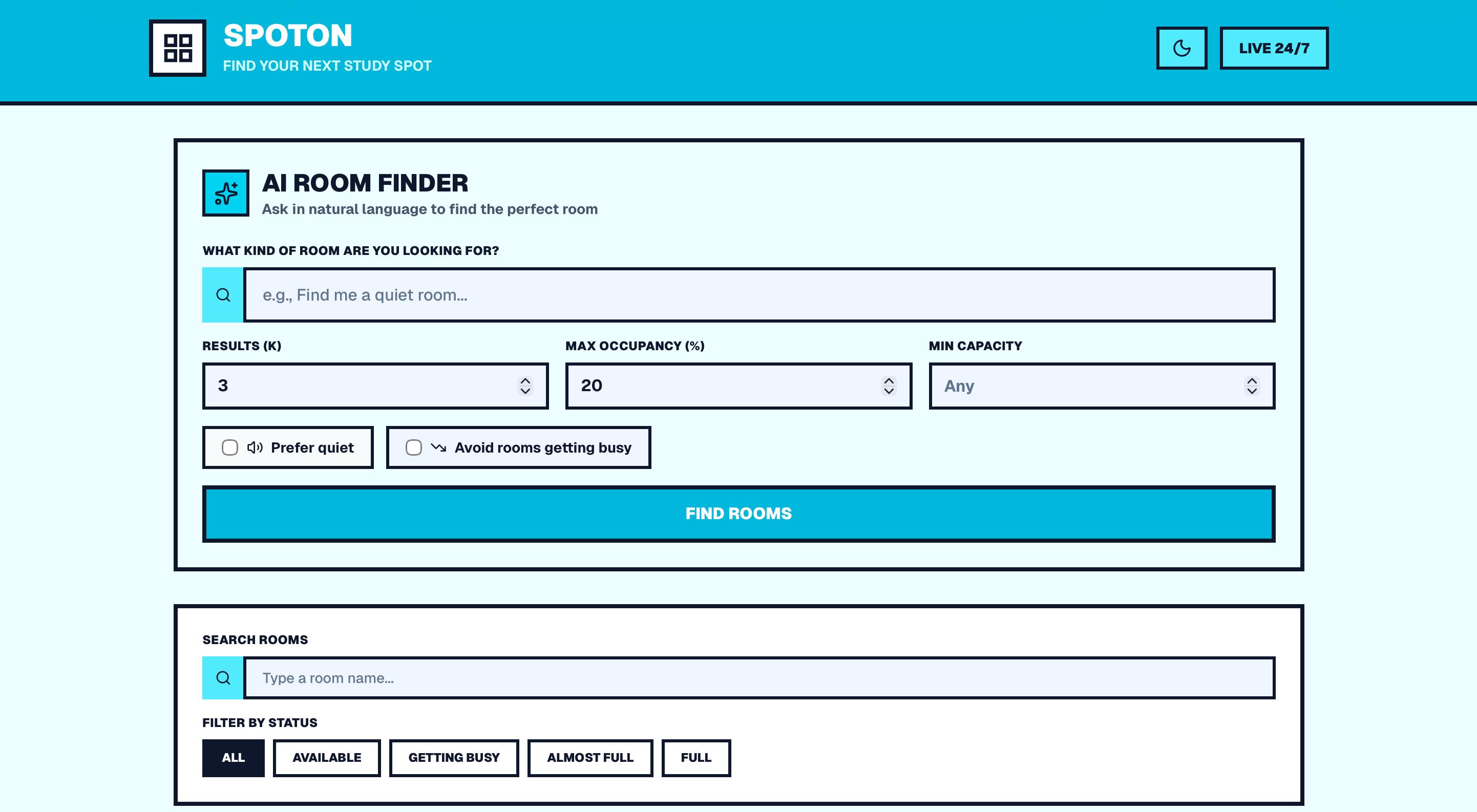Click the Type a room name field
Viewport: 1477px width, 812px height.
point(759,678)
